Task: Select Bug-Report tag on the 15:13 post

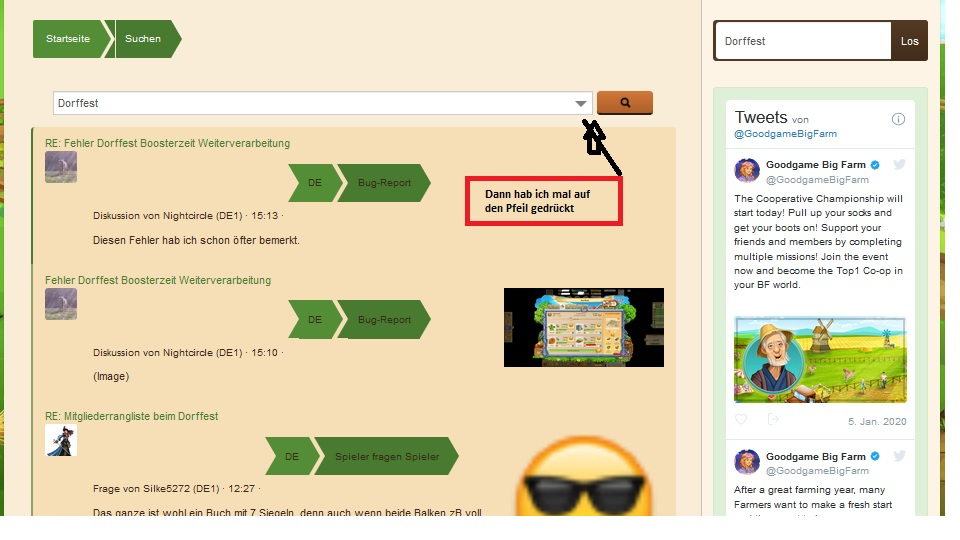Action: tap(384, 182)
